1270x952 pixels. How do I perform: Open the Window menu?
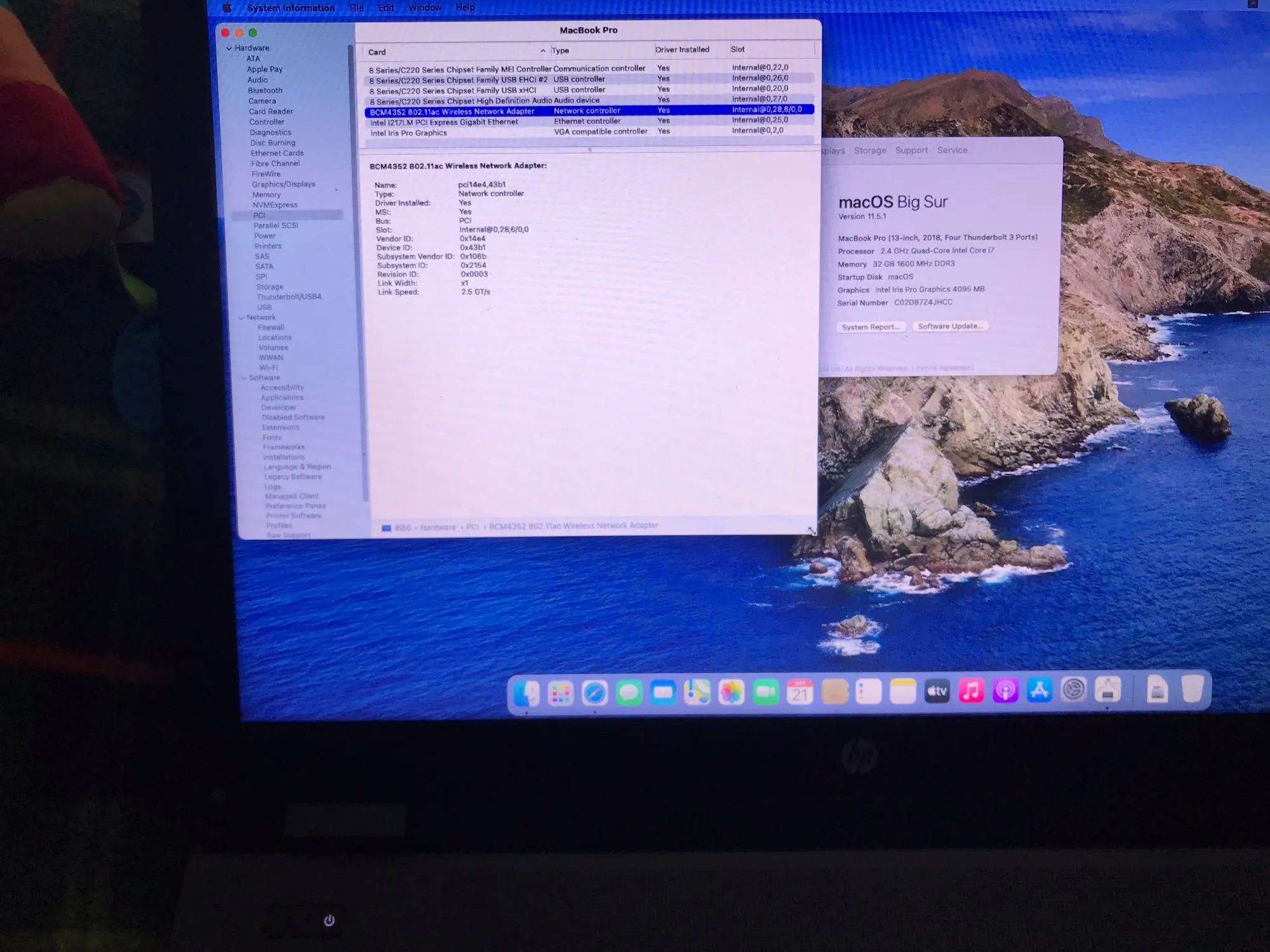(424, 8)
